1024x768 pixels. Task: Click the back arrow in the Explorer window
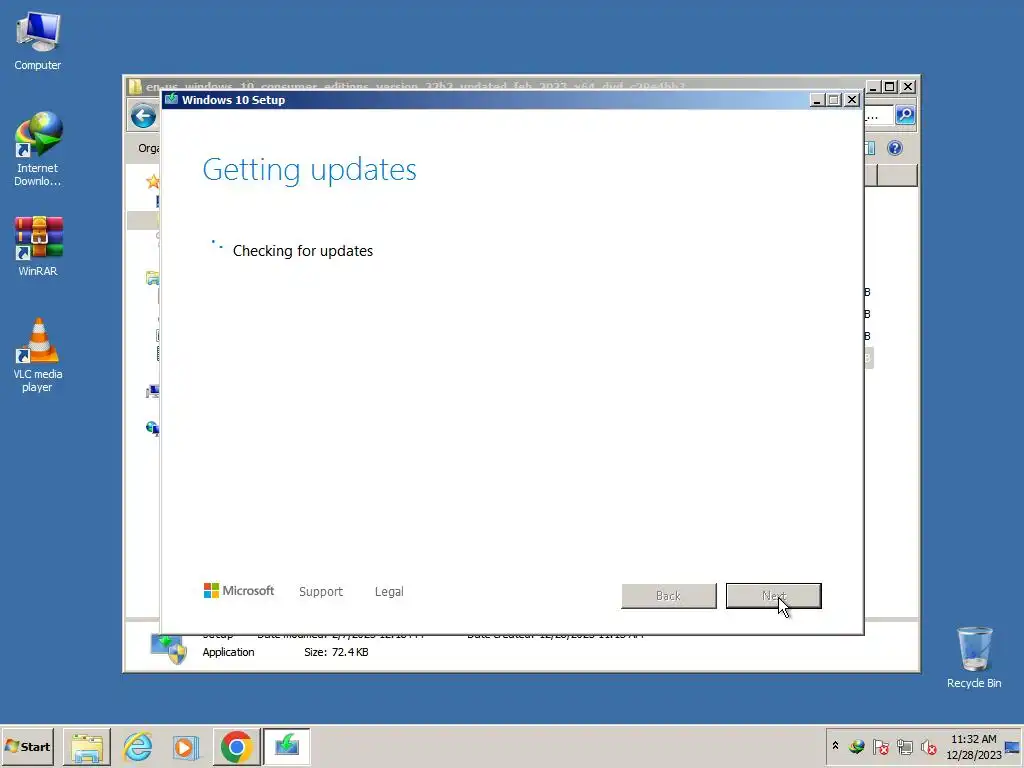(x=143, y=117)
